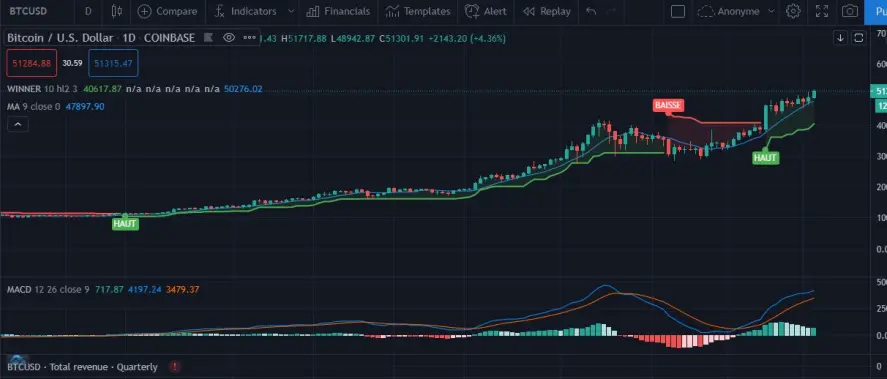Click the MACD value 4197.24
887x379 pixels.
pos(145,290)
